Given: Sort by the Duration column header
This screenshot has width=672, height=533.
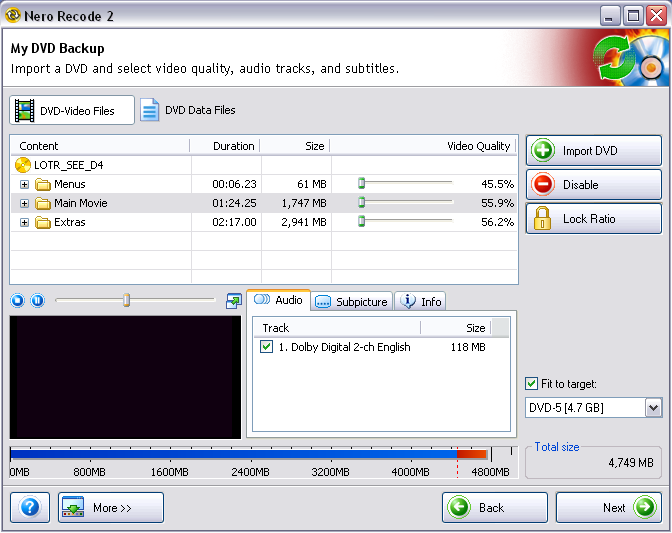Looking at the screenshot, I should (x=225, y=146).
